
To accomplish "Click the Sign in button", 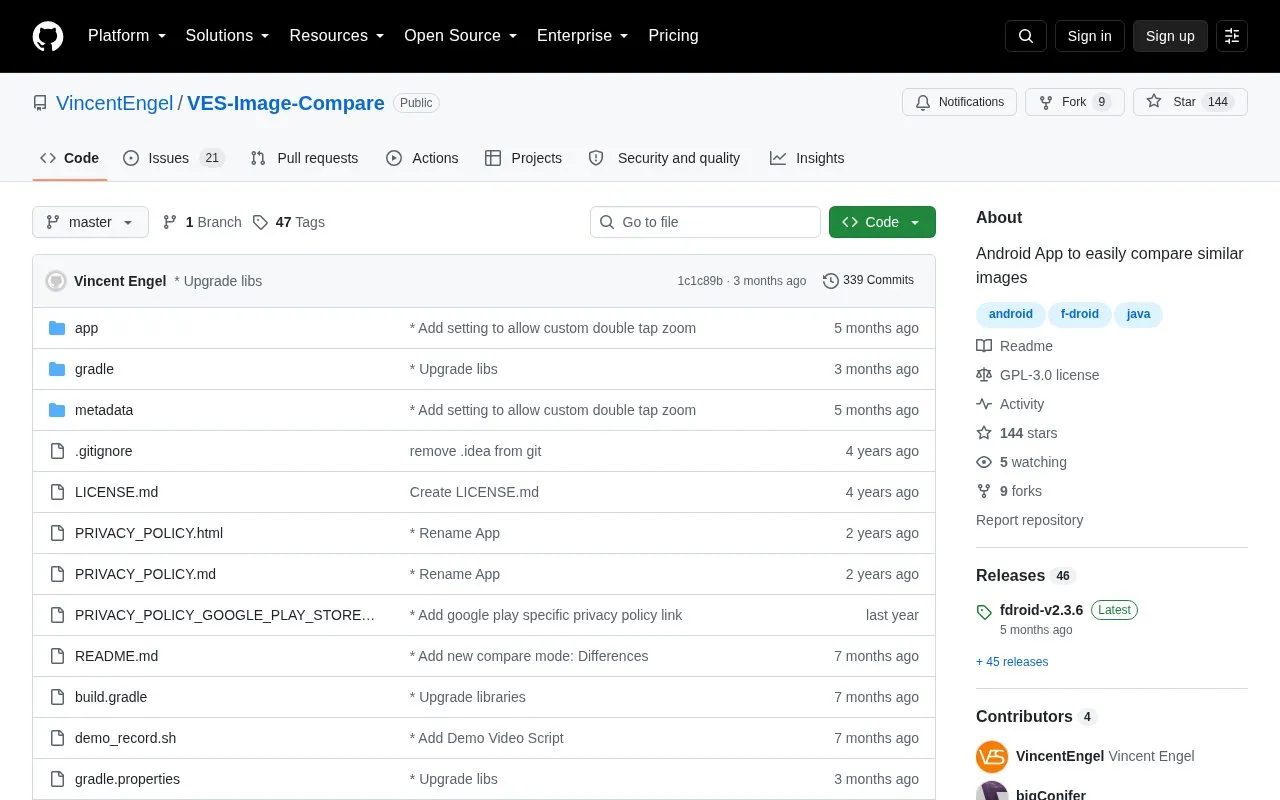I will [x=1089, y=36].
